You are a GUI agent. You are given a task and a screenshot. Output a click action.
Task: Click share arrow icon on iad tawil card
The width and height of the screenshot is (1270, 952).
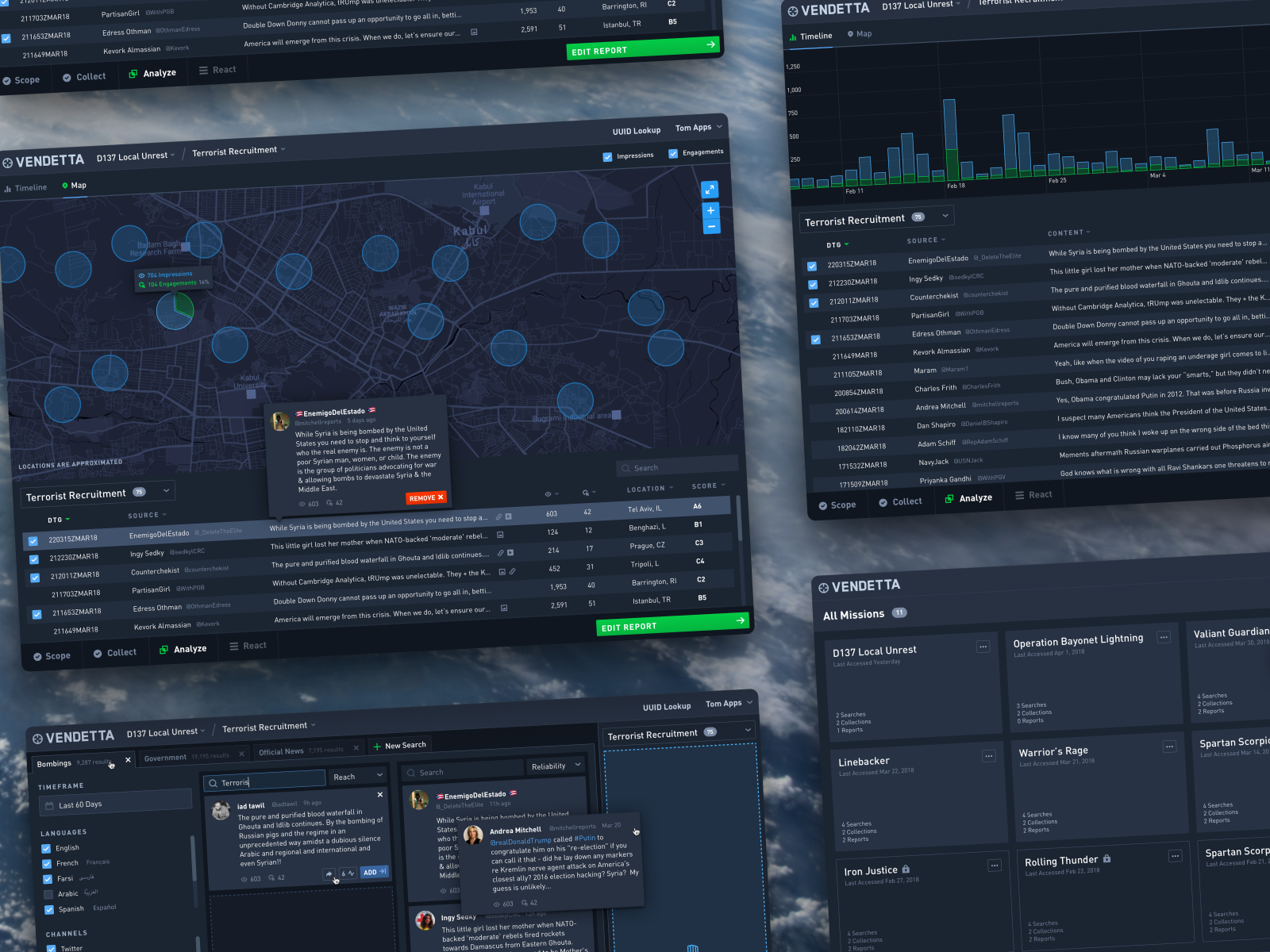click(329, 874)
